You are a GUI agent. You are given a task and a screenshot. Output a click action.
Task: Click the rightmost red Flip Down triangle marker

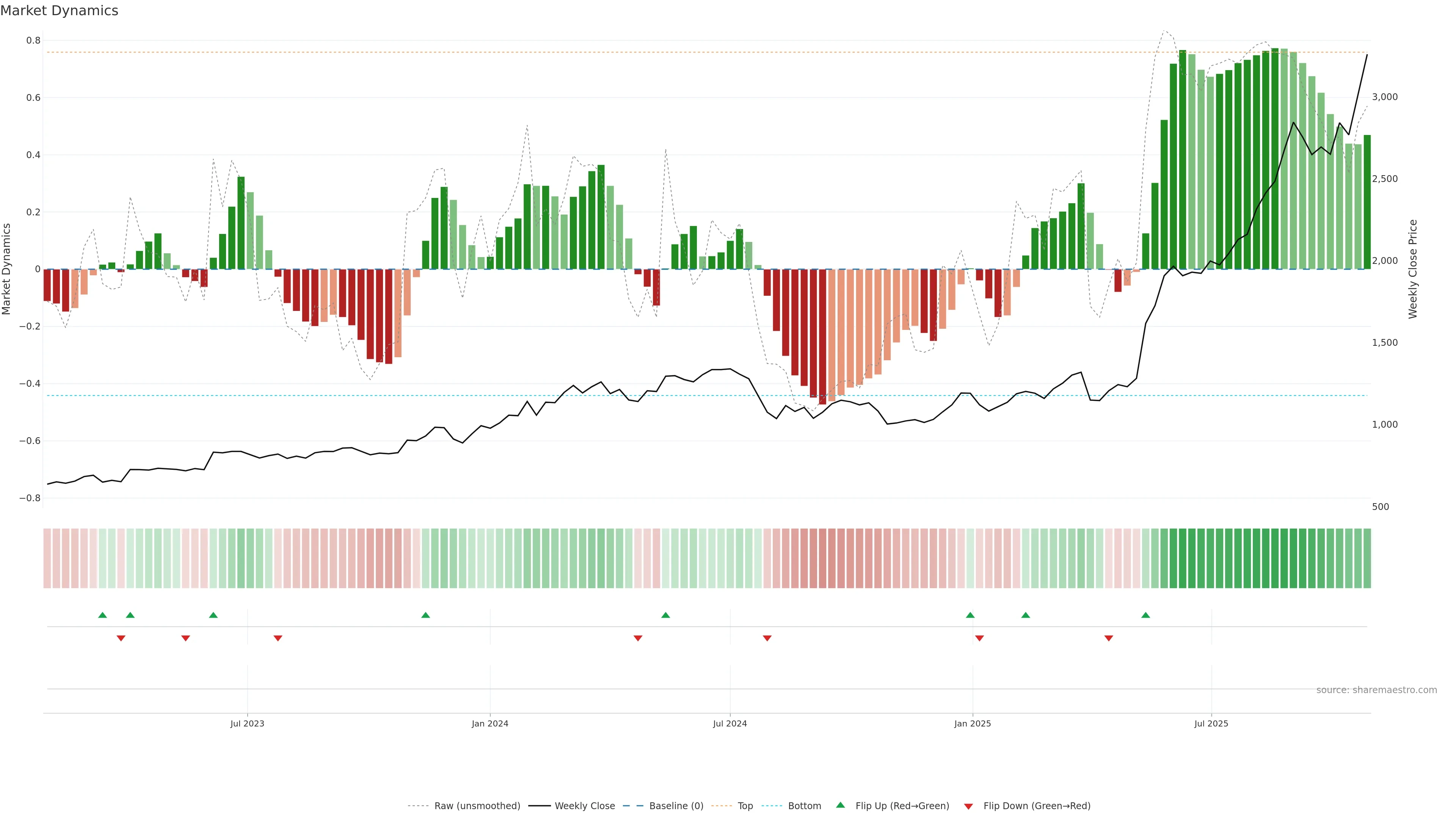(1108, 638)
